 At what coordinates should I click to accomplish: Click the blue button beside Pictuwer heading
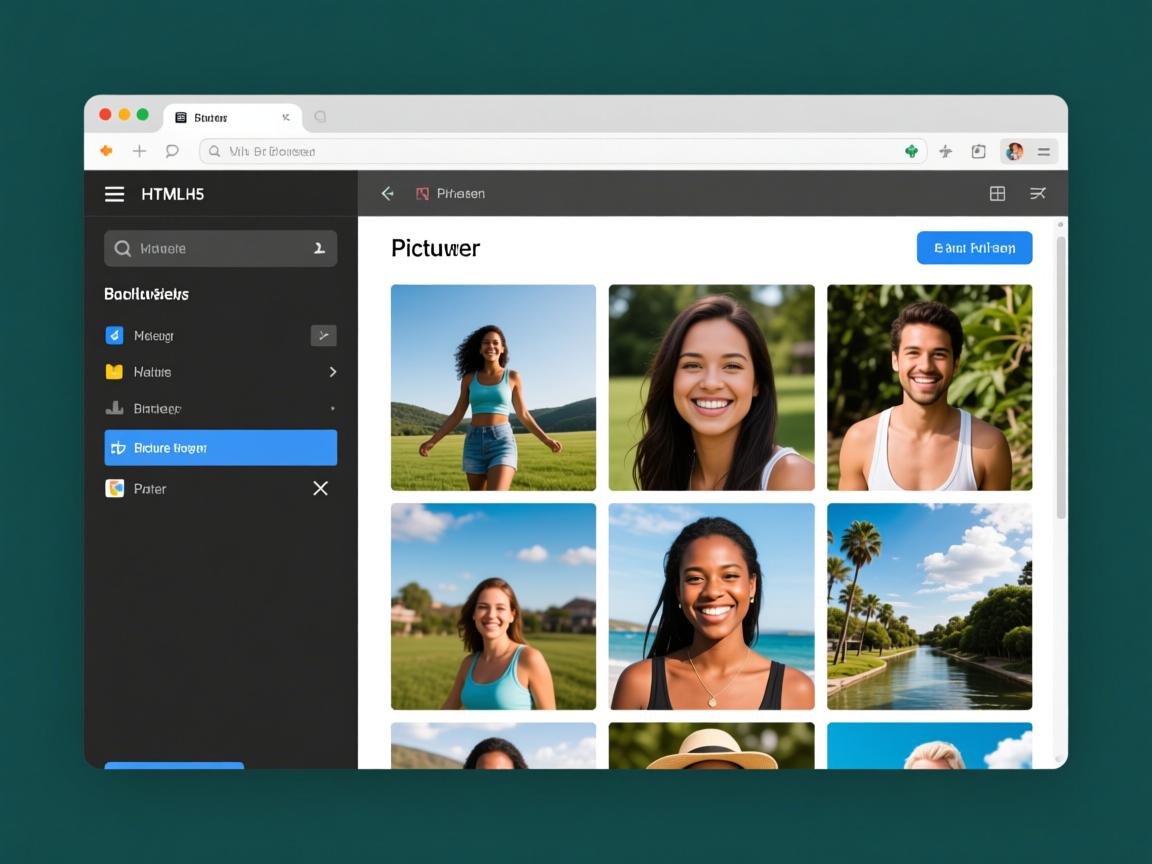pyautogui.click(x=974, y=248)
